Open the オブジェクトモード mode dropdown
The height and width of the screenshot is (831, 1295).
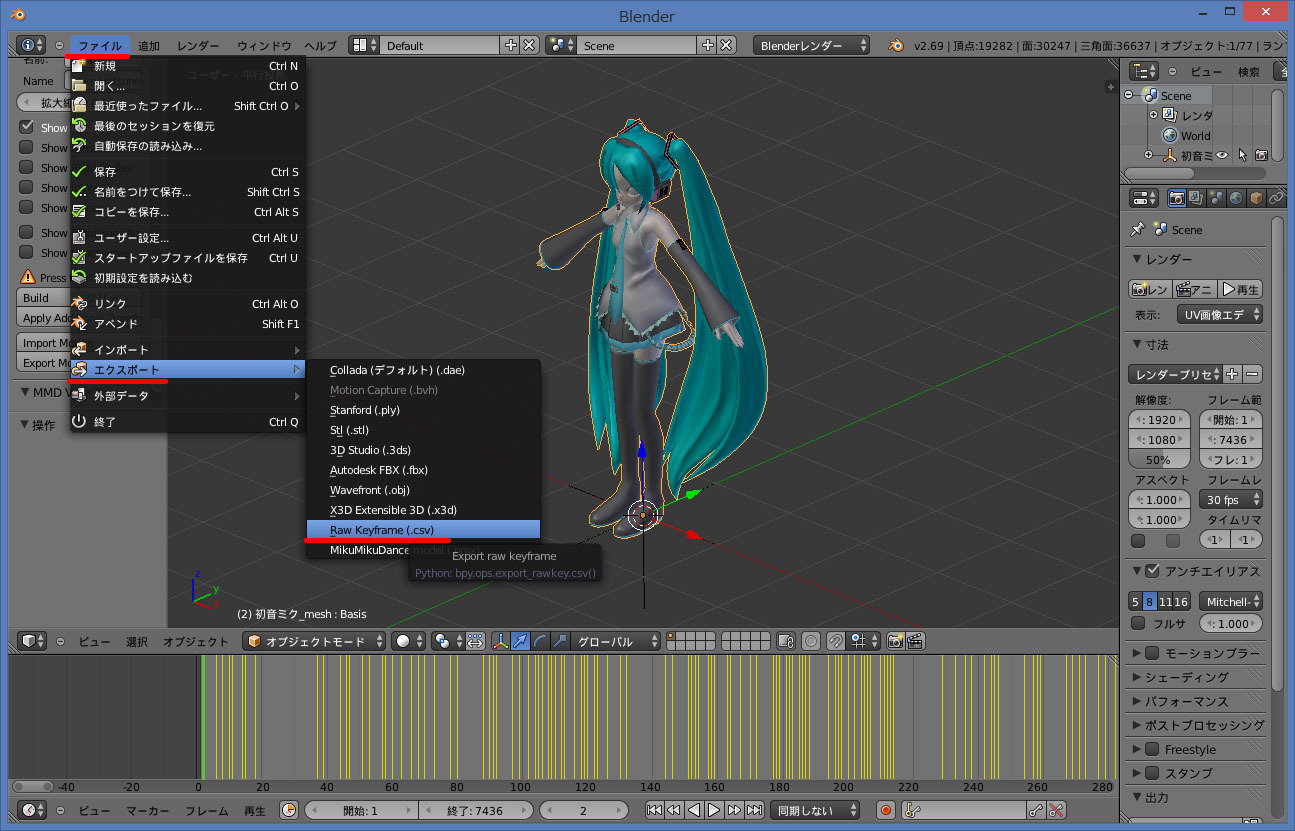point(315,641)
